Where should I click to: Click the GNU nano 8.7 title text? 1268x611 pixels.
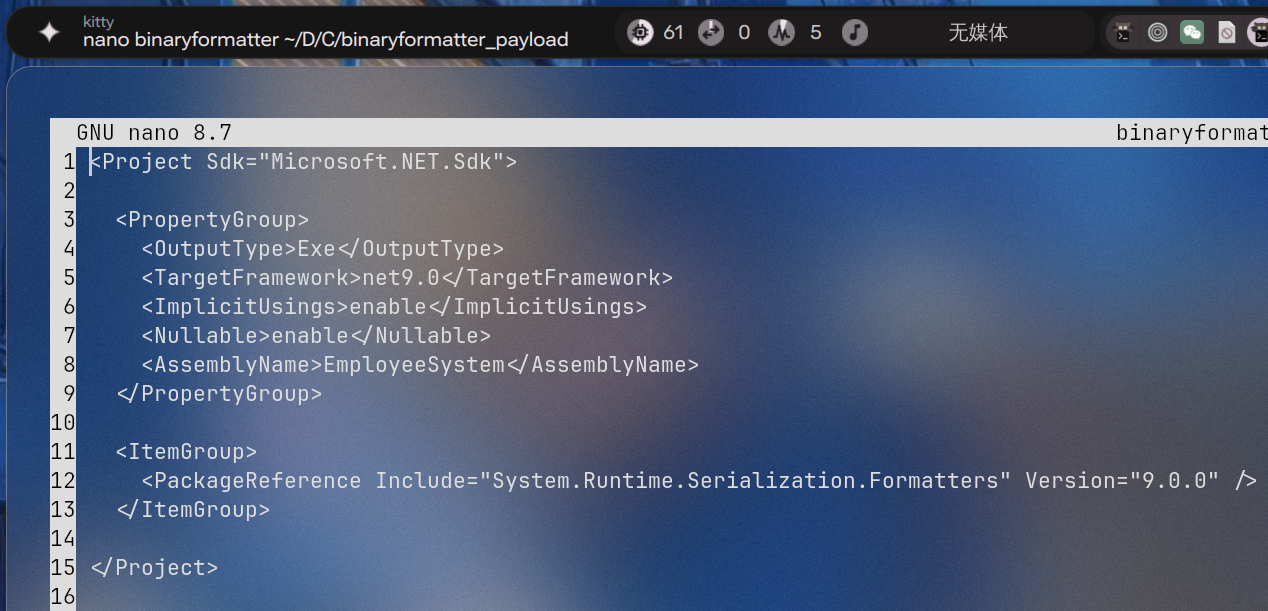pos(154,133)
